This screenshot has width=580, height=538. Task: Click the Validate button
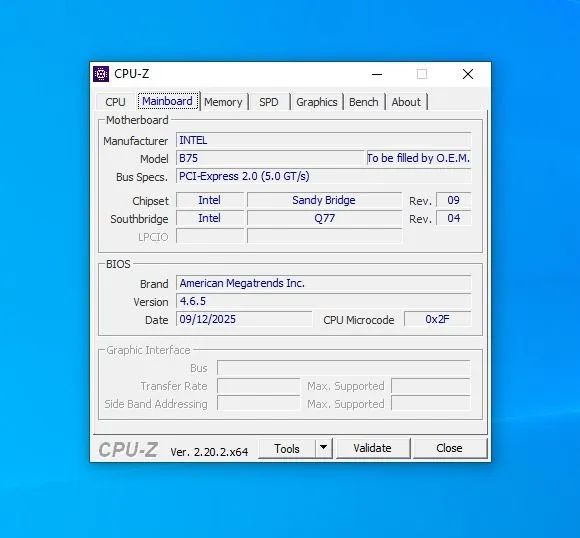pos(372,448)
